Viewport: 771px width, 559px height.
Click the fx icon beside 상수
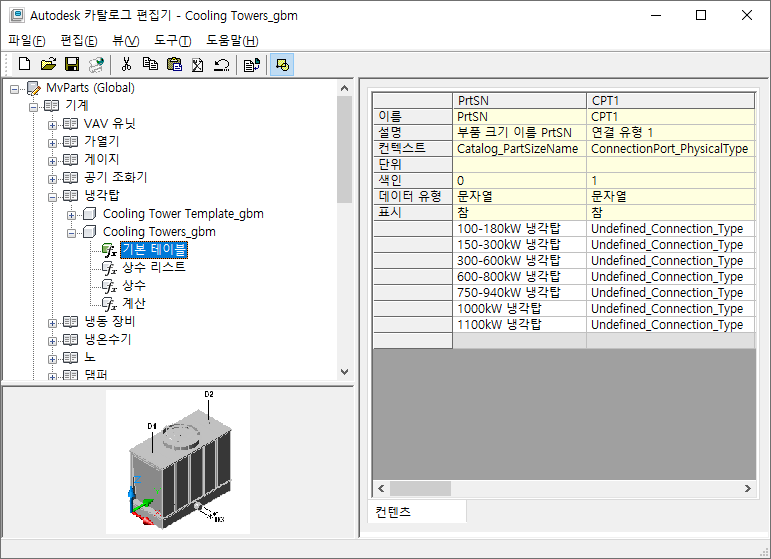pyautogui.click(x=109, y=286)
